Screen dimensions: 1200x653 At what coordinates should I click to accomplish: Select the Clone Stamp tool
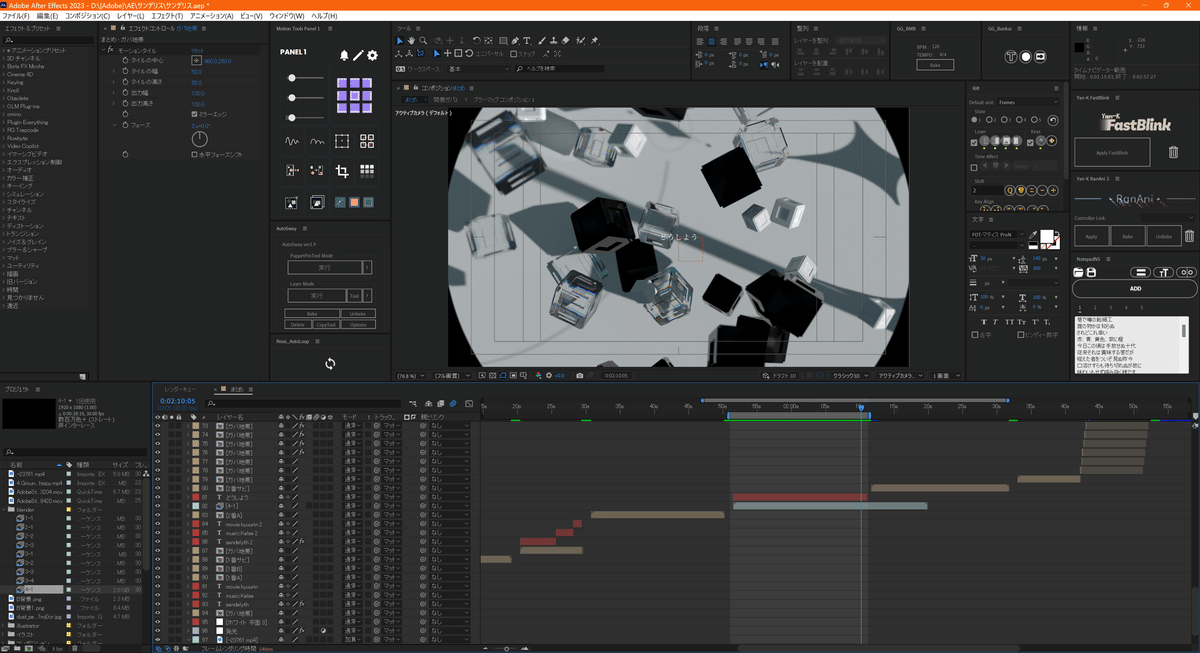(554, 41)
